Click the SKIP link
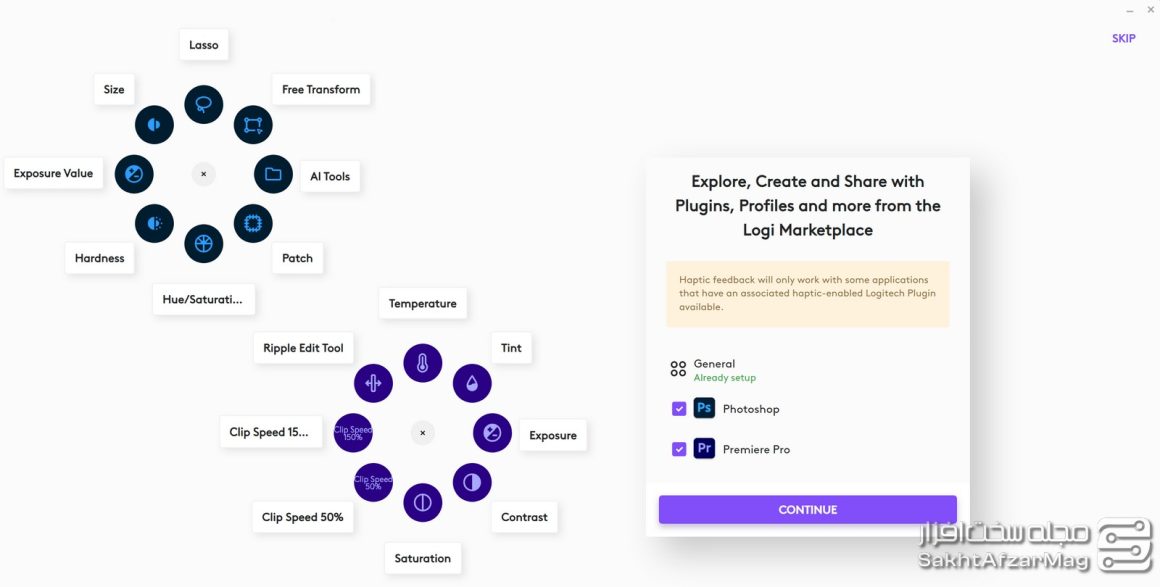 click(1123, 39)
